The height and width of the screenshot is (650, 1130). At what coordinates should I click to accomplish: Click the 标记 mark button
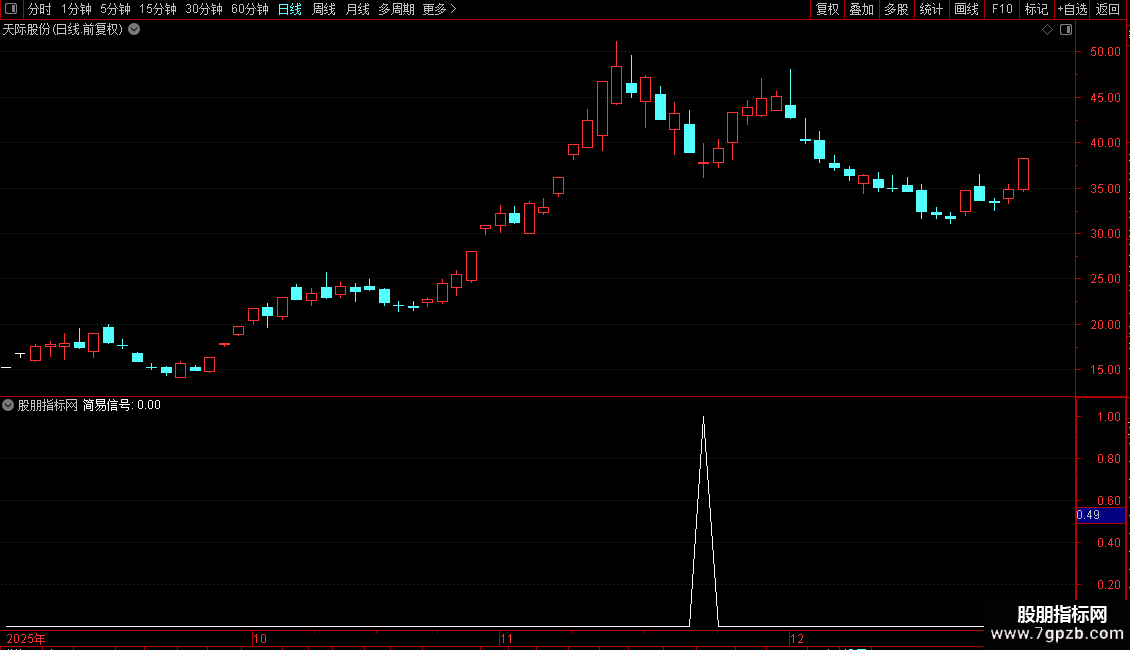point(1036,9)
